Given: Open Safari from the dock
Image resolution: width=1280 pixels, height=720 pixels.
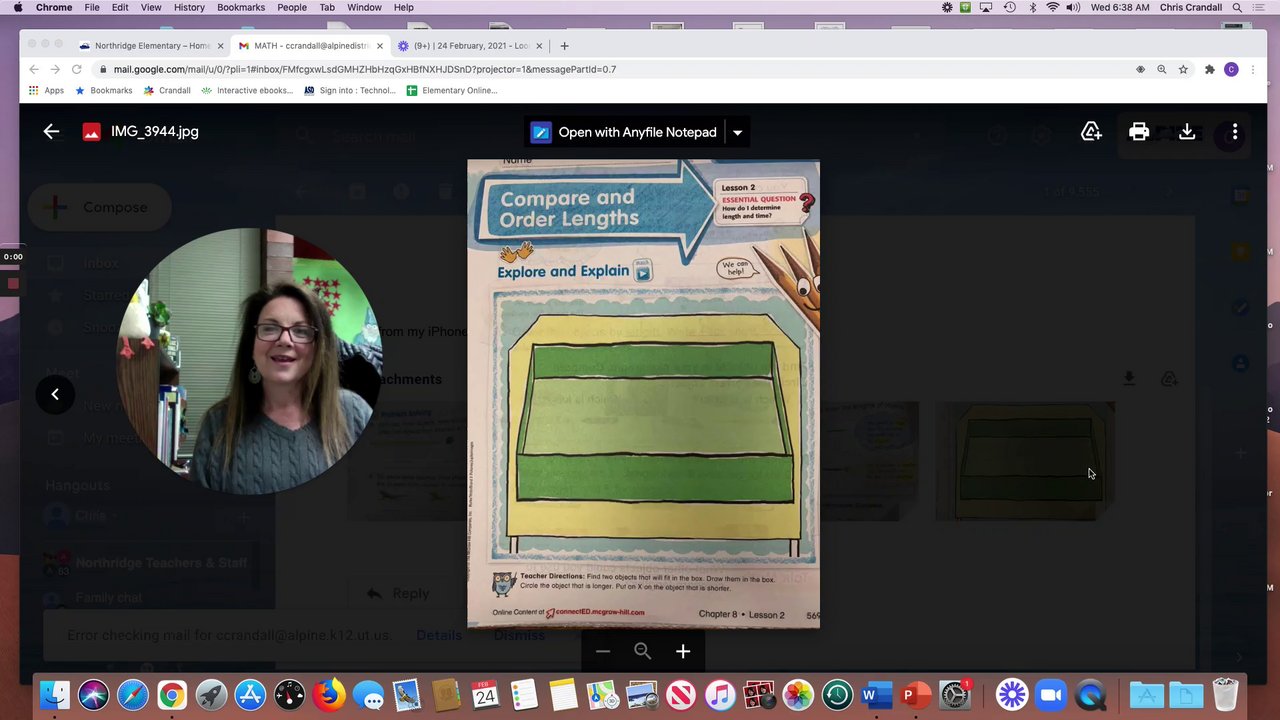Looking at the screenshot, I should [x=133, y=694].
